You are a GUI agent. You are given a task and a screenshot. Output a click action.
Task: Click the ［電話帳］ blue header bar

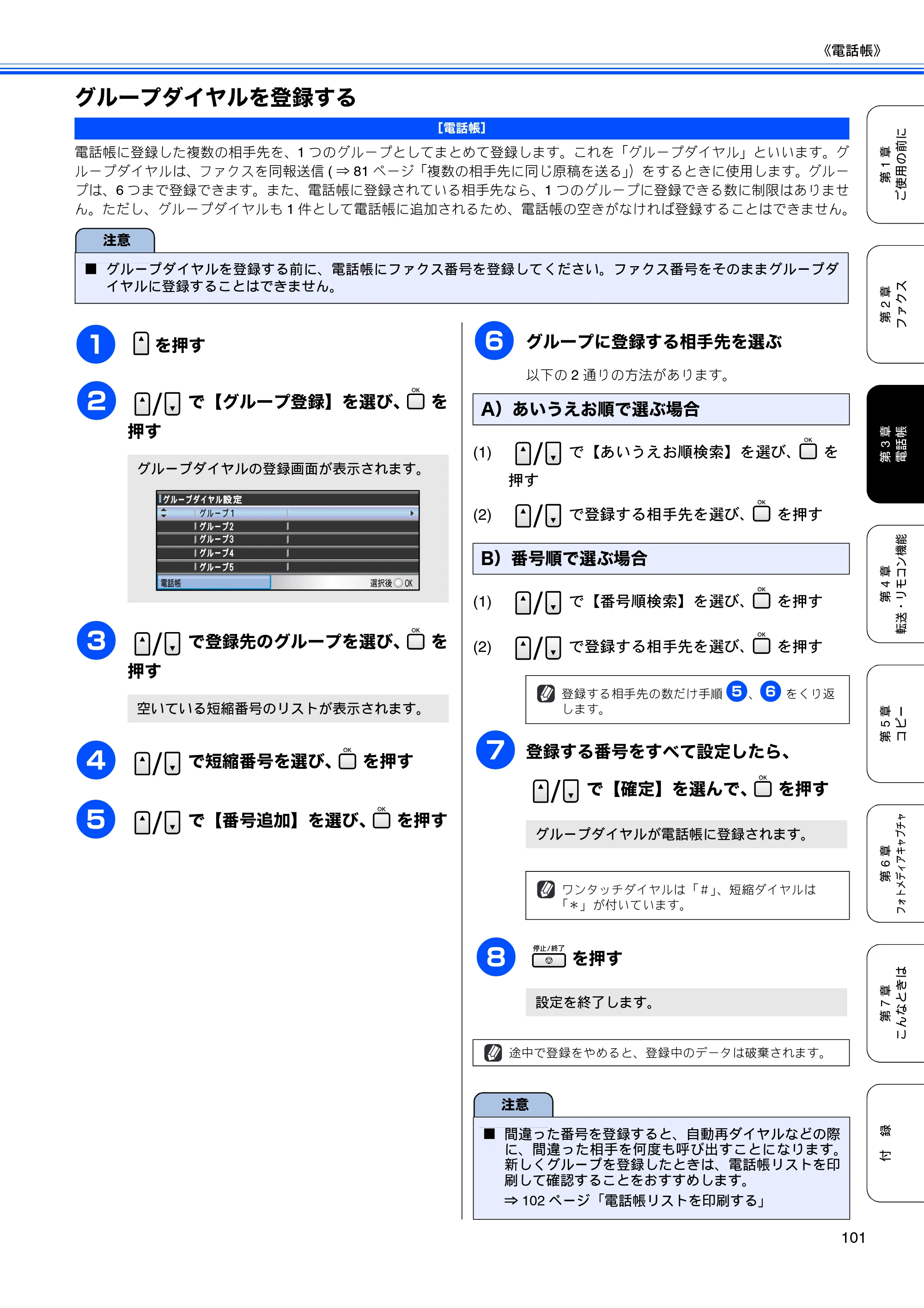462,128
